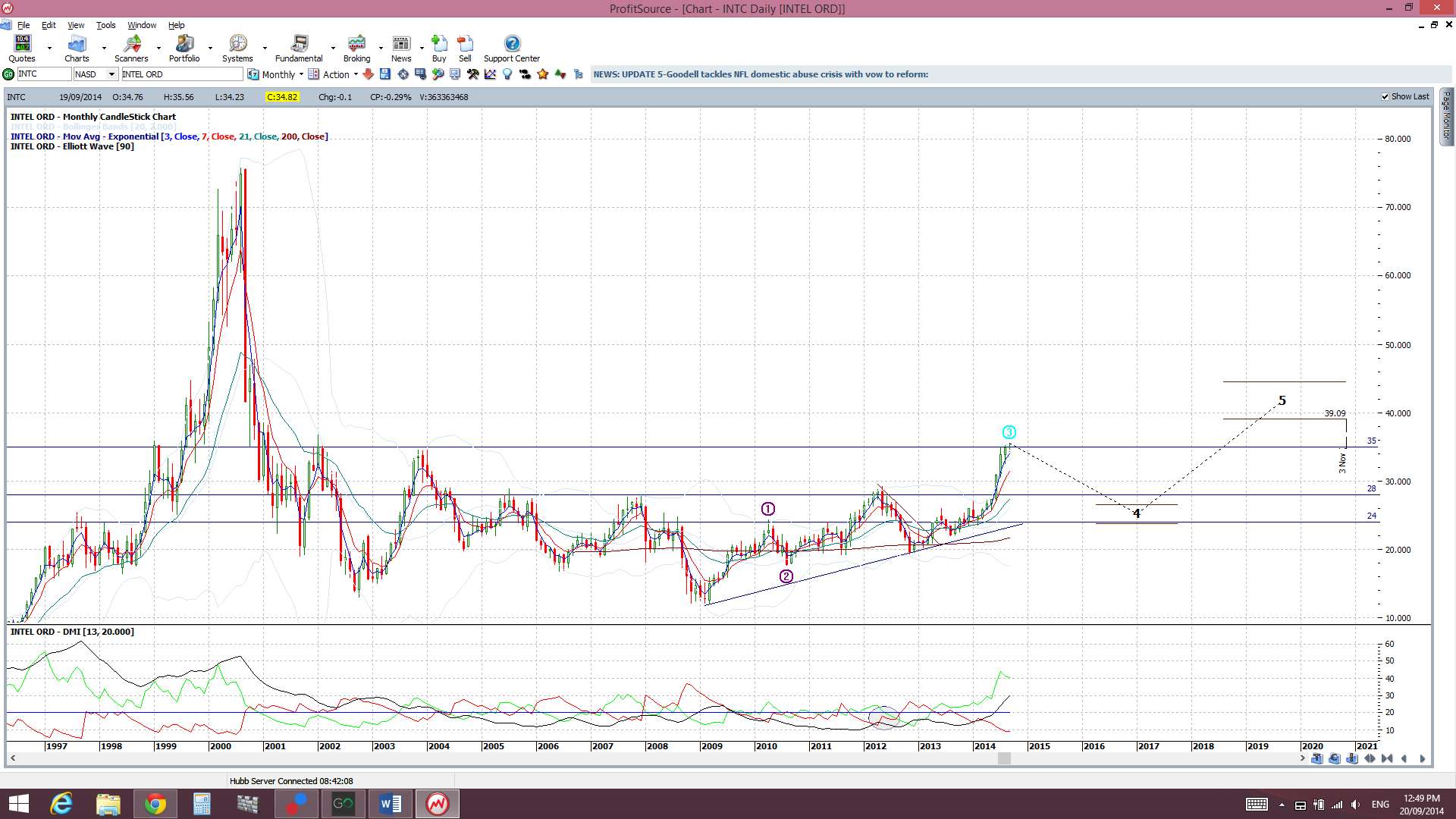Toggle the Show Last checkbox
The width and height of the screenshot is (1456, 819).
click(x=1385, y=97)
